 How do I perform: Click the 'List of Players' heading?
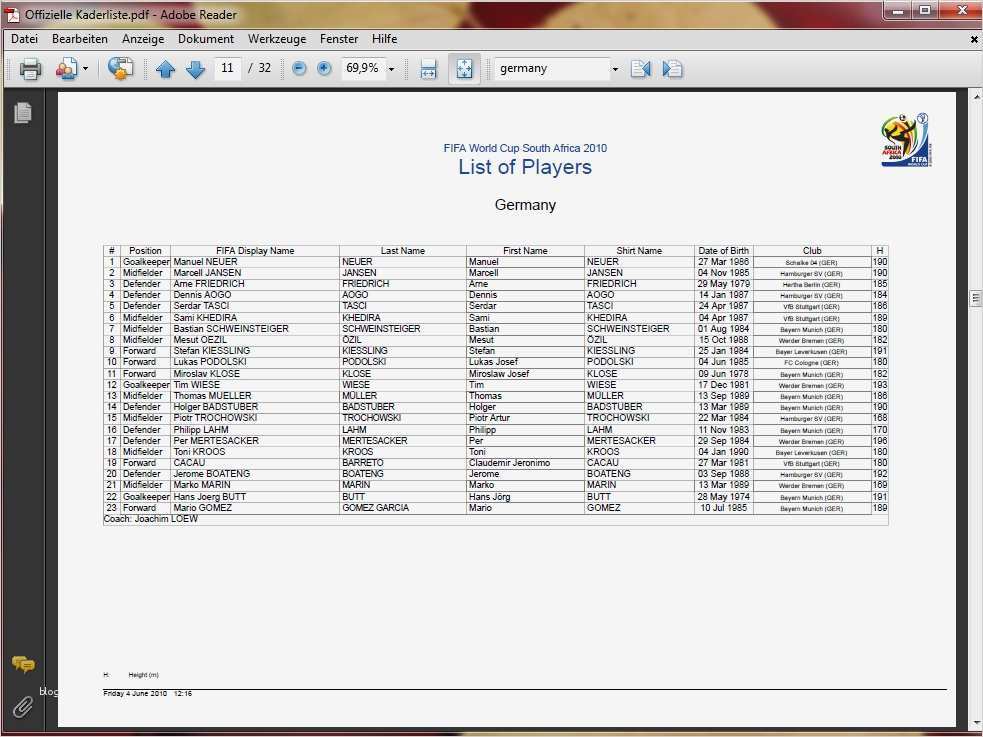525,167
